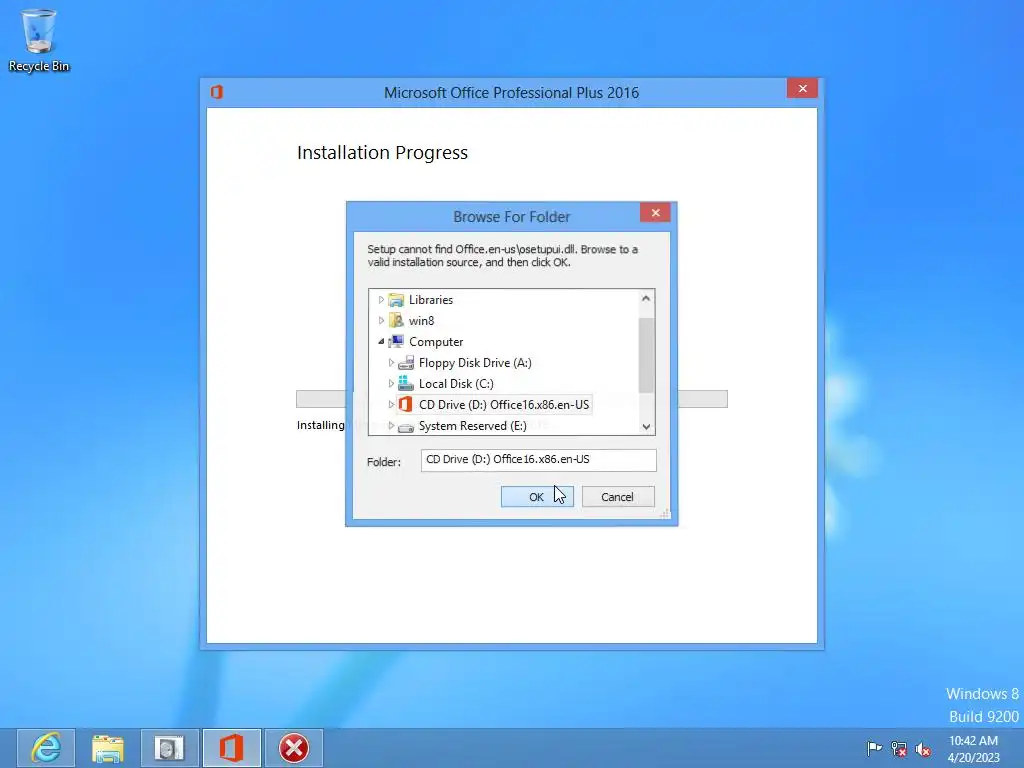The height and width of the screenshot is (768, 1024).
Task: Click the Computer icon in the tree
Action: click(396, 342)
